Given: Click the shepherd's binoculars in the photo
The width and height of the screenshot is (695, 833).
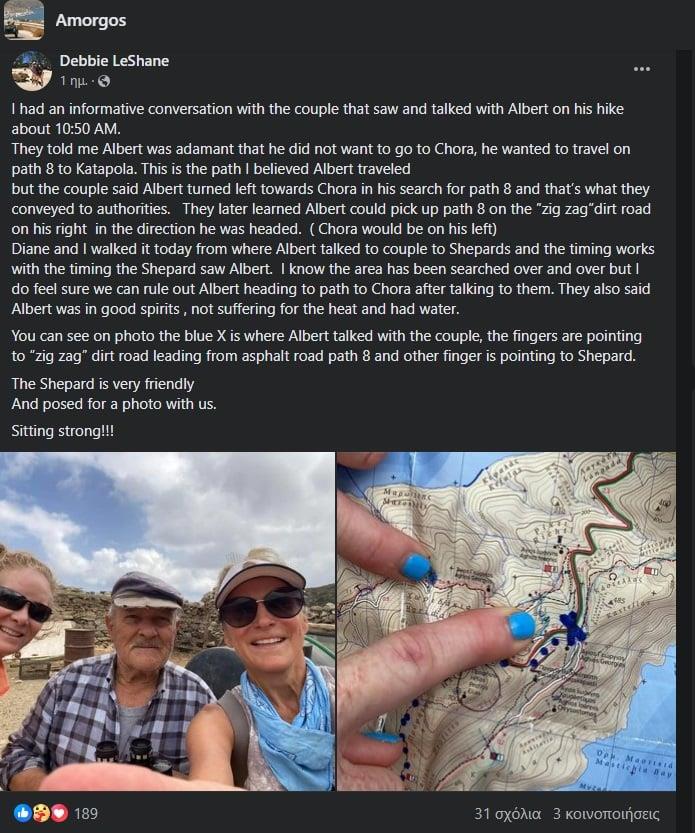Looking at the screenshot, I should 126,752.
